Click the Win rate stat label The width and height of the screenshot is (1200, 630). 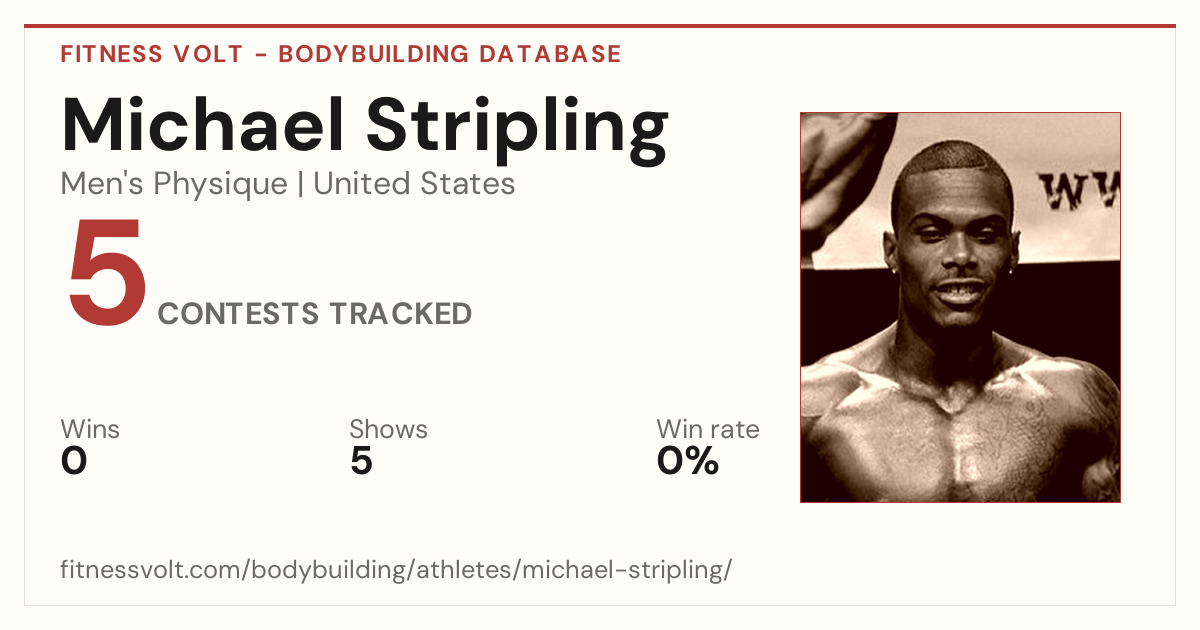(x=708, y=430)
